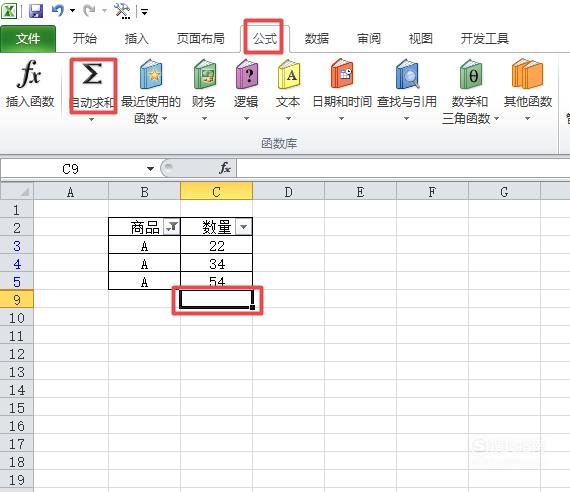Viewport: 570px width, 492px height.
Task: Open the File (文件) tab
Action: pos(28,39)
